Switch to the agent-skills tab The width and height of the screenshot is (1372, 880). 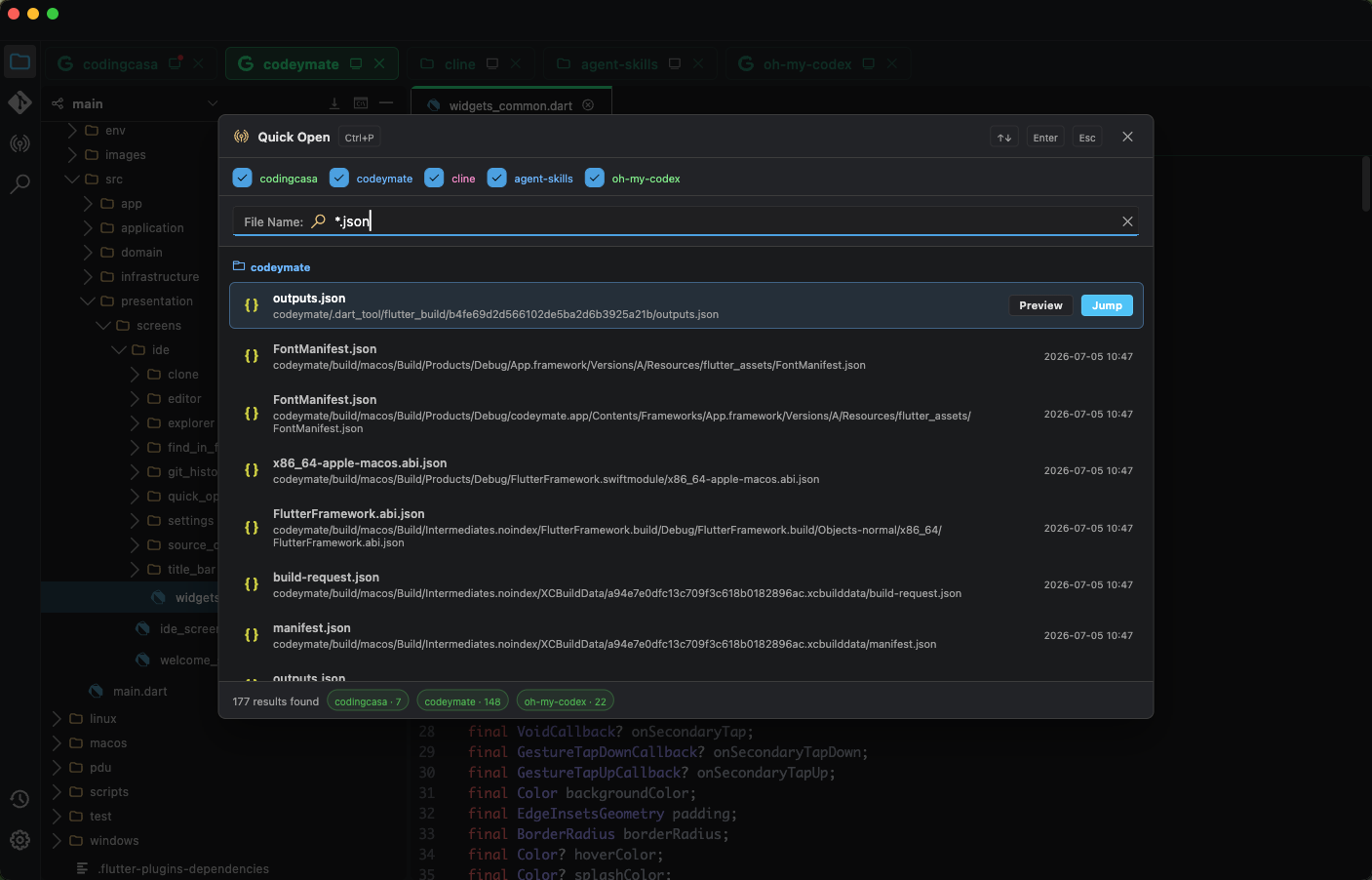click(x=619, y=64)
